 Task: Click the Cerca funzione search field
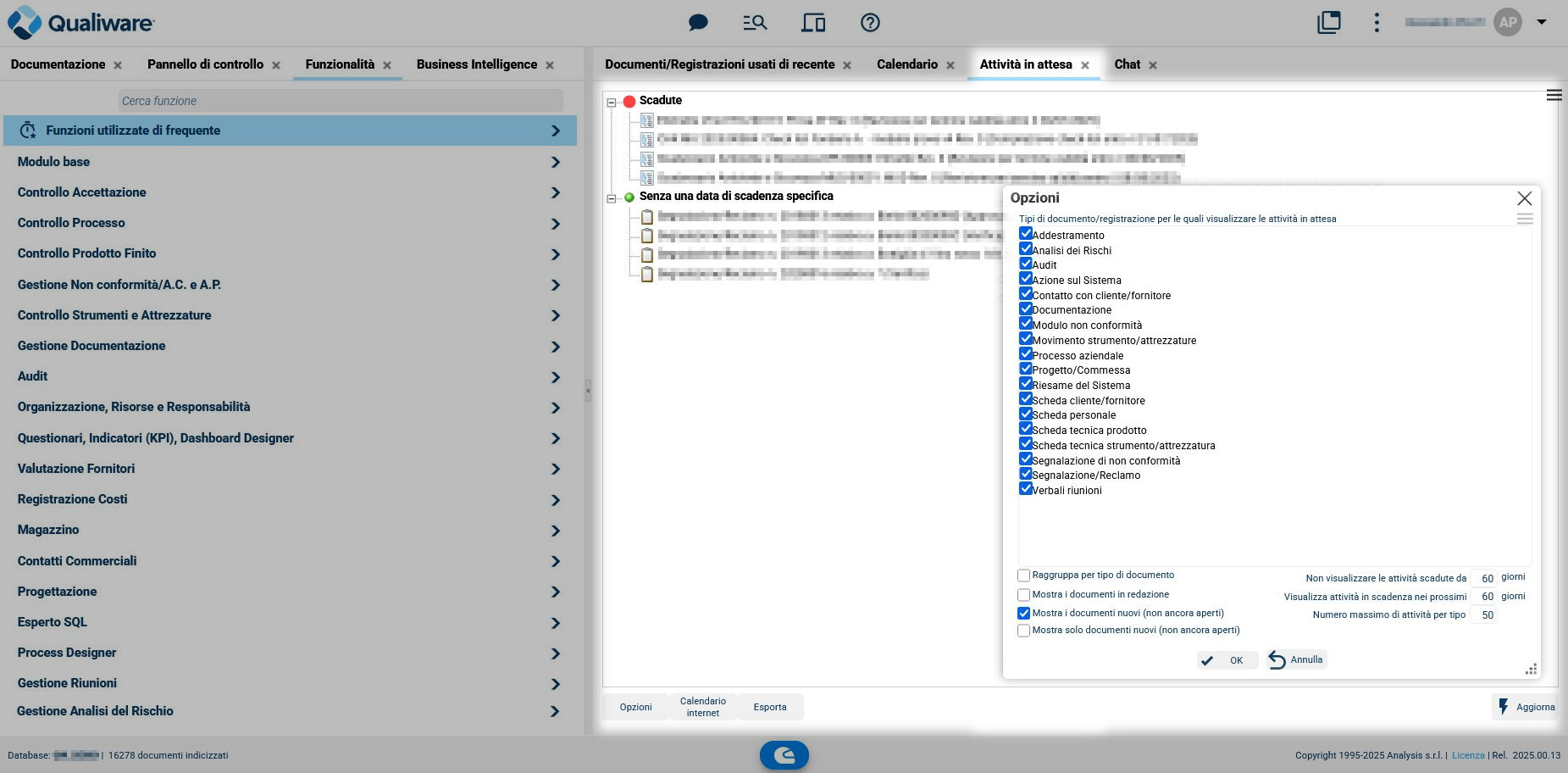[x=341, y=101]
